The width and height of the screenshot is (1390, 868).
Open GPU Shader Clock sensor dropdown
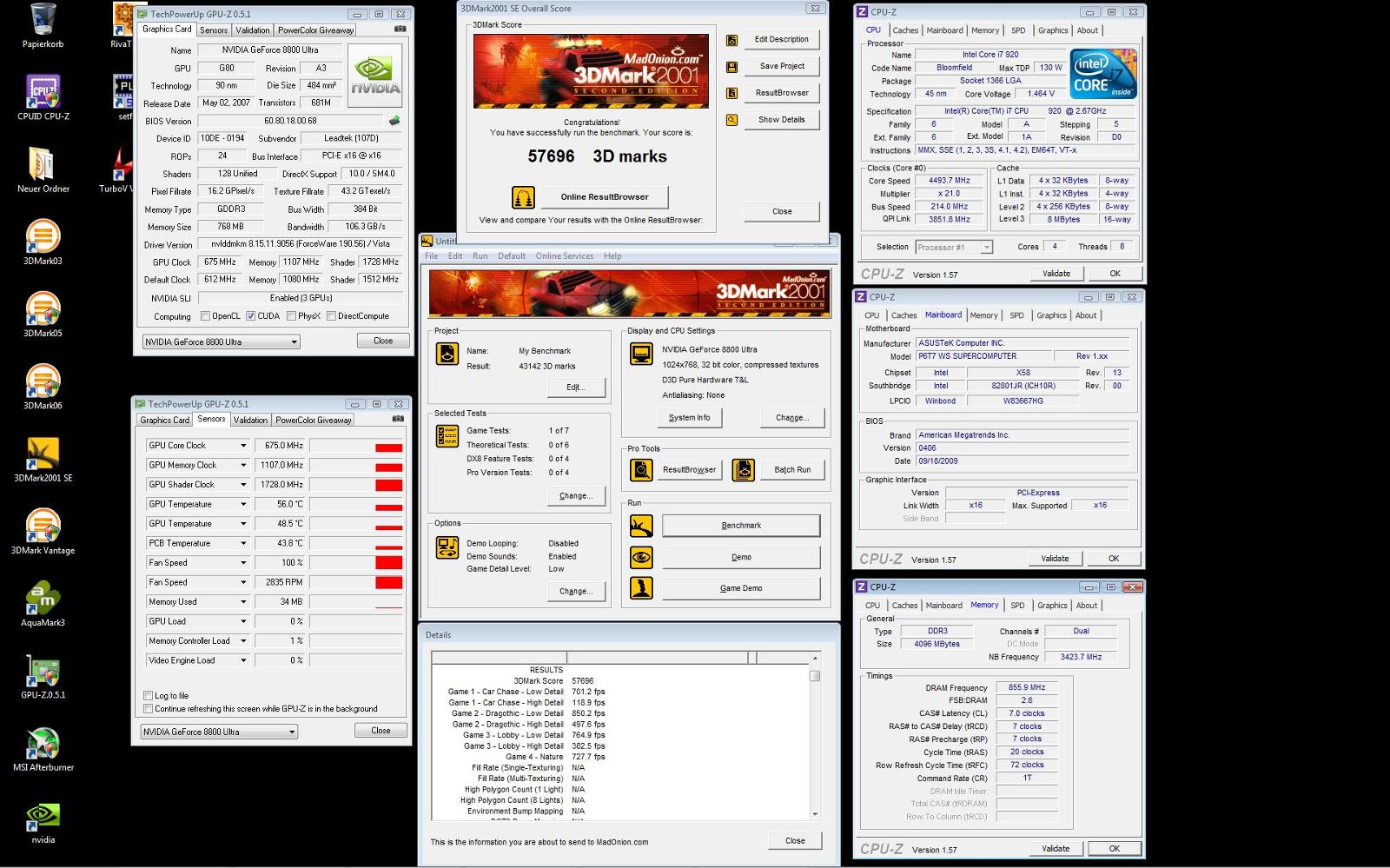tap(243, 485)
